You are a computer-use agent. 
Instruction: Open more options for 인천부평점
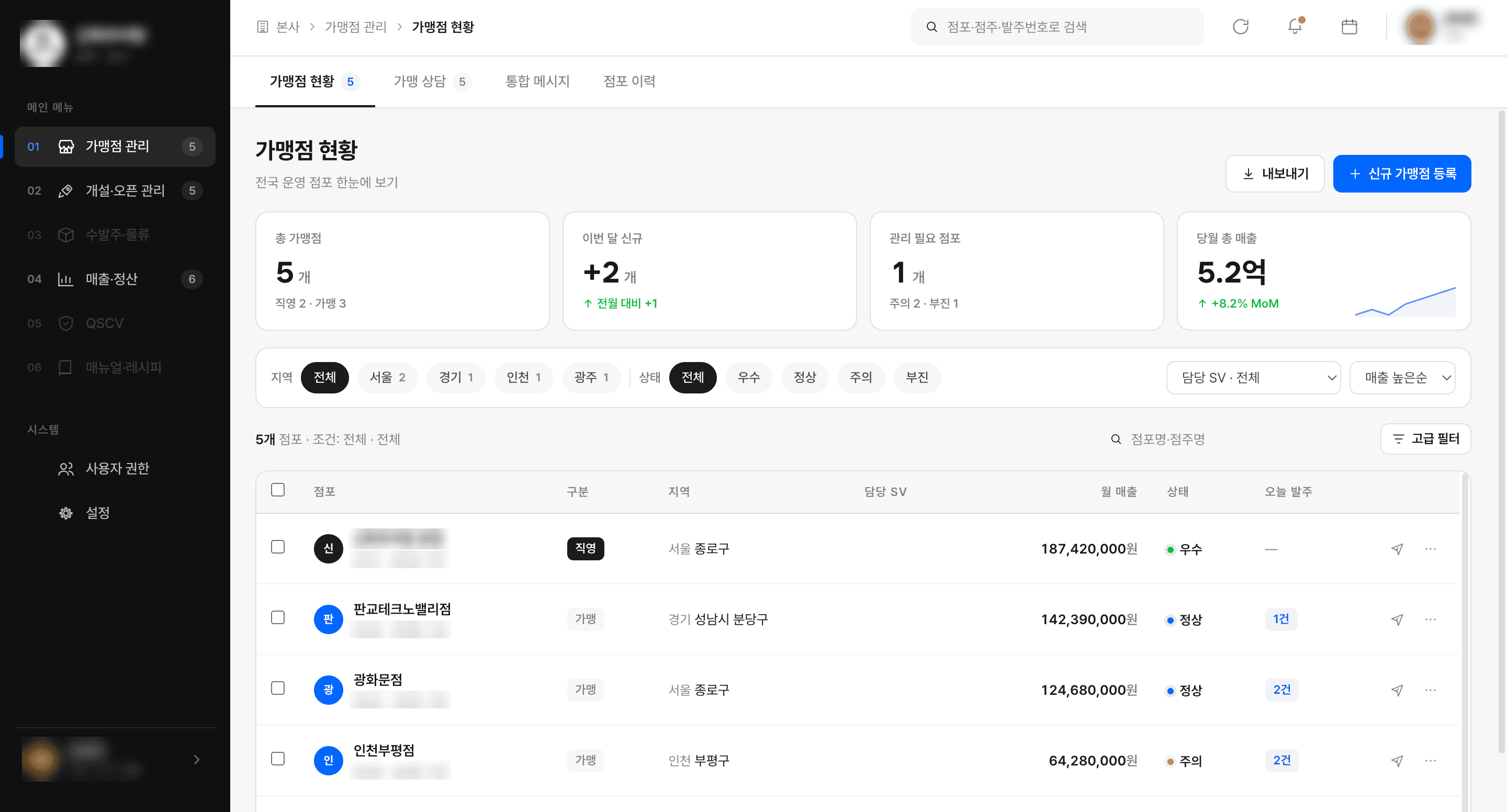1431,761
